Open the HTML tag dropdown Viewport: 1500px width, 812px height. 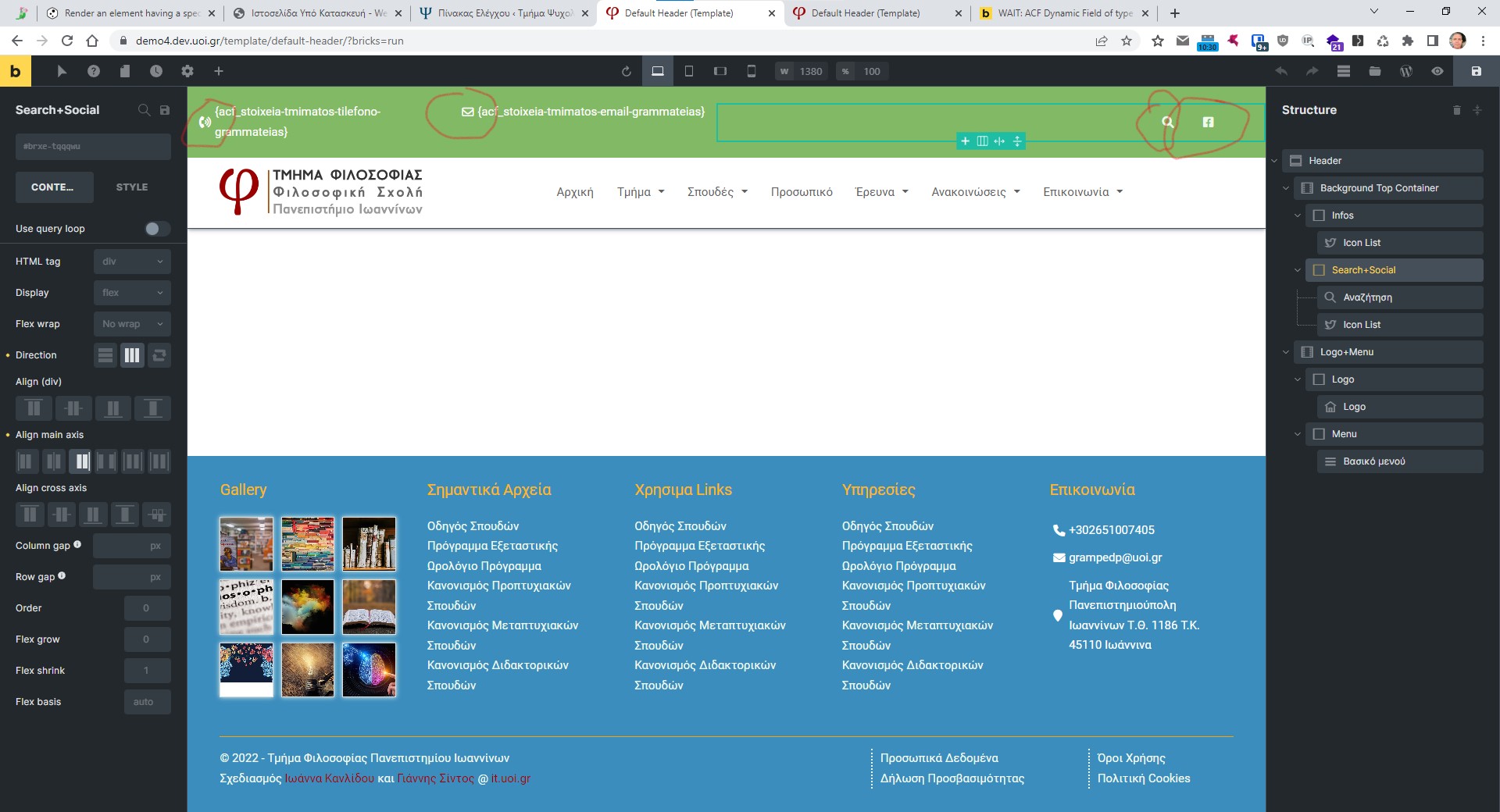tap(132, 262)
